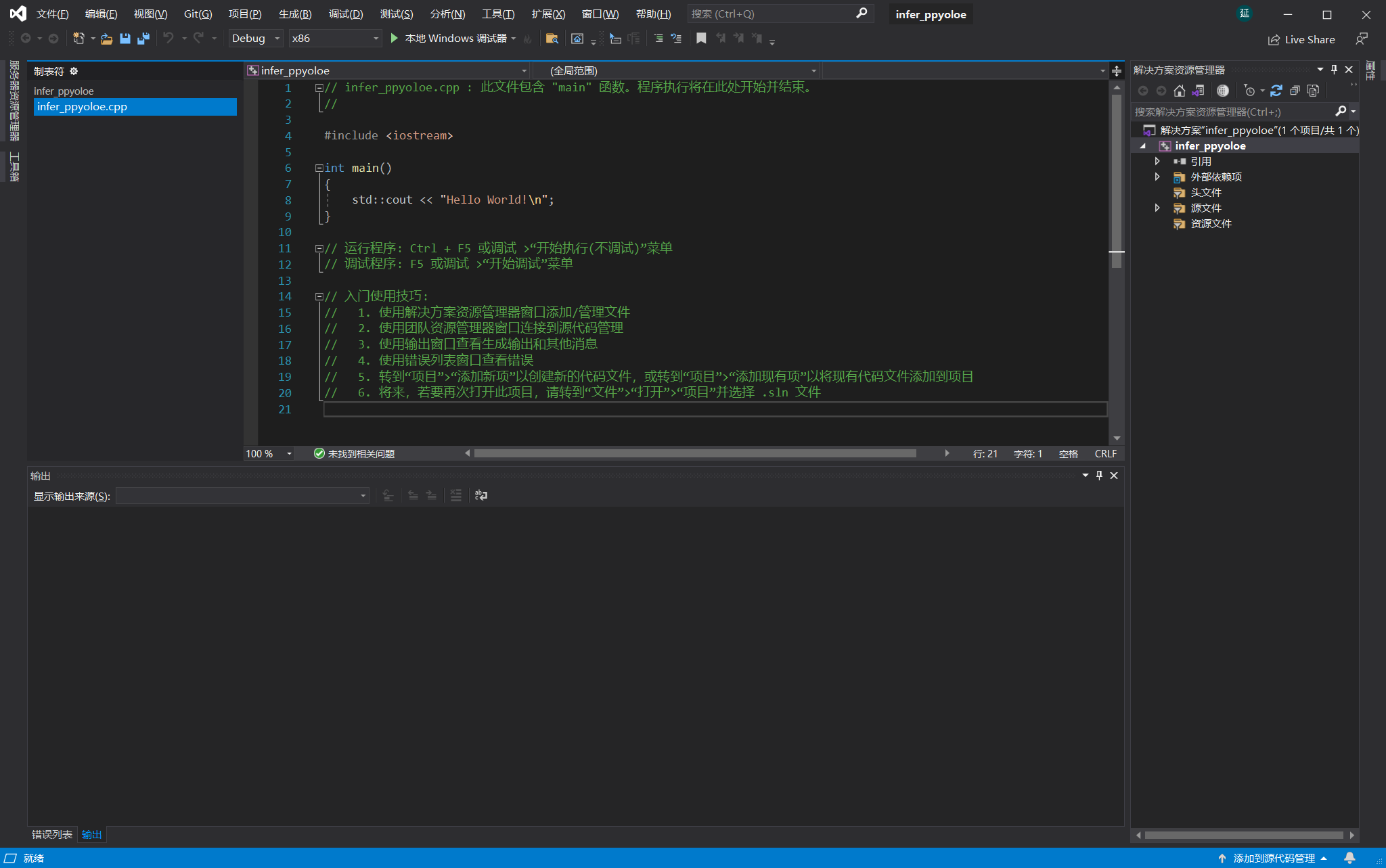Focus the top search box (Ctrl+Q)
Screen dimensions: 1386x868
coord(780,14)
